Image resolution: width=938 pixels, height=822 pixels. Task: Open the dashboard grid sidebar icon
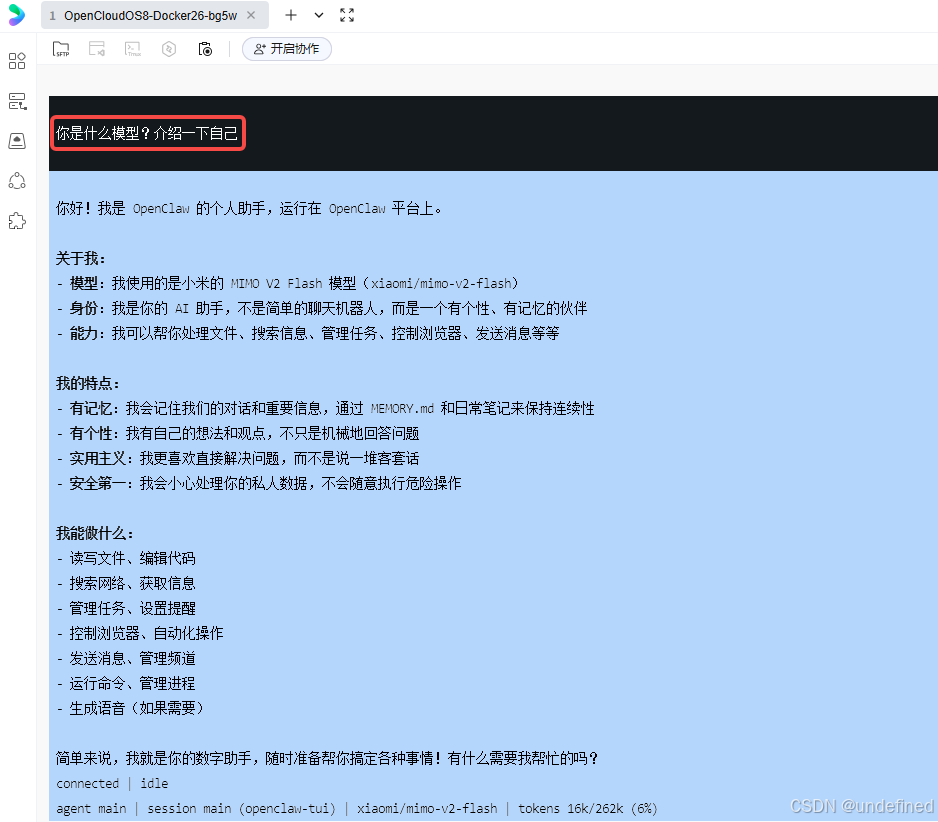click(x=17, y=61)
